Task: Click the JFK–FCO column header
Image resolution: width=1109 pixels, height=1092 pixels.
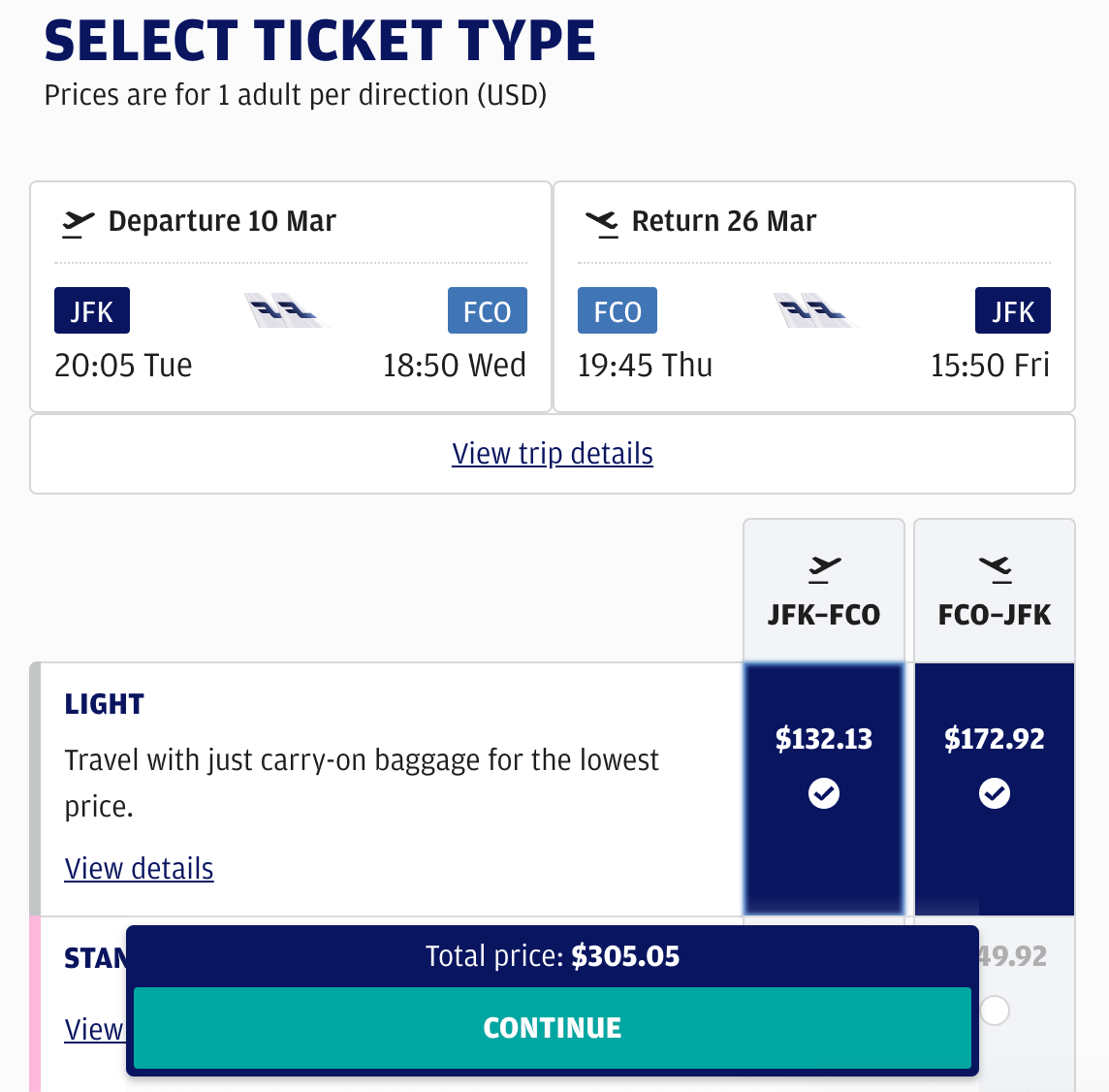Action: click(x=824, y=614)
